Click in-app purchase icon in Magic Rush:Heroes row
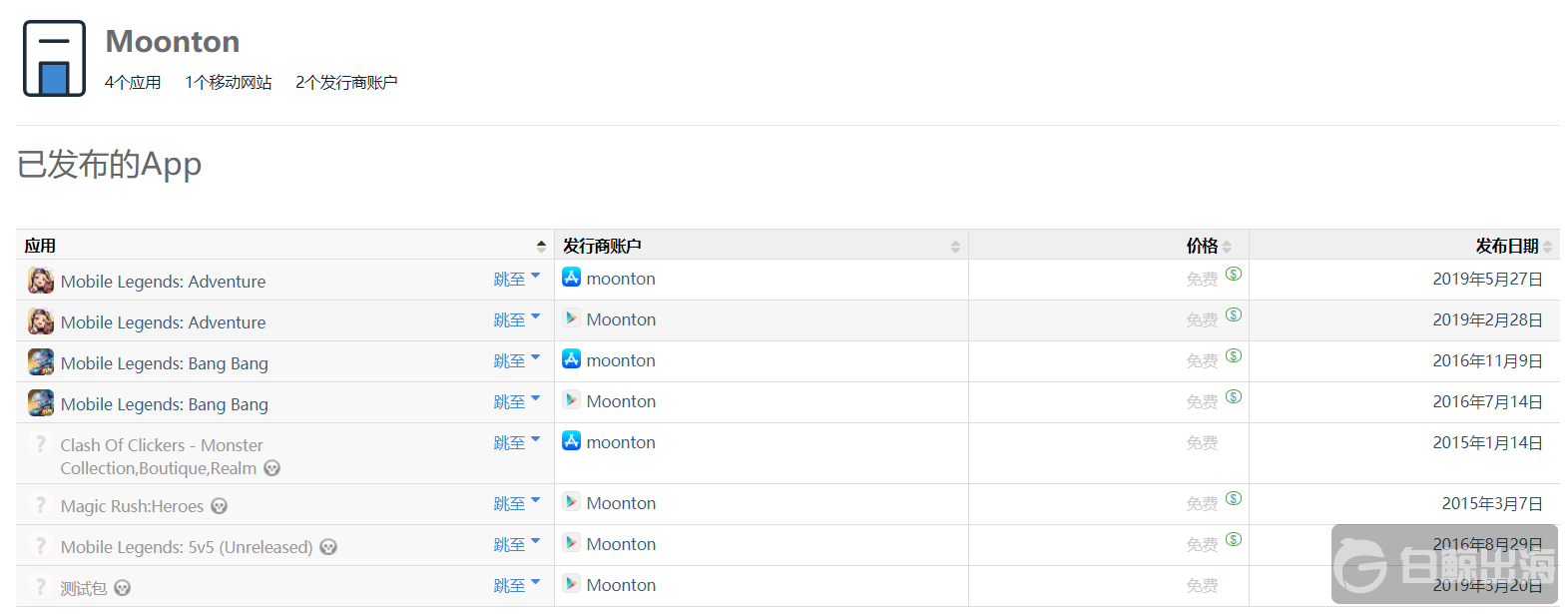Viewport: 1568px width, 614px height. pyautogui.click(x=1234, y=498)
